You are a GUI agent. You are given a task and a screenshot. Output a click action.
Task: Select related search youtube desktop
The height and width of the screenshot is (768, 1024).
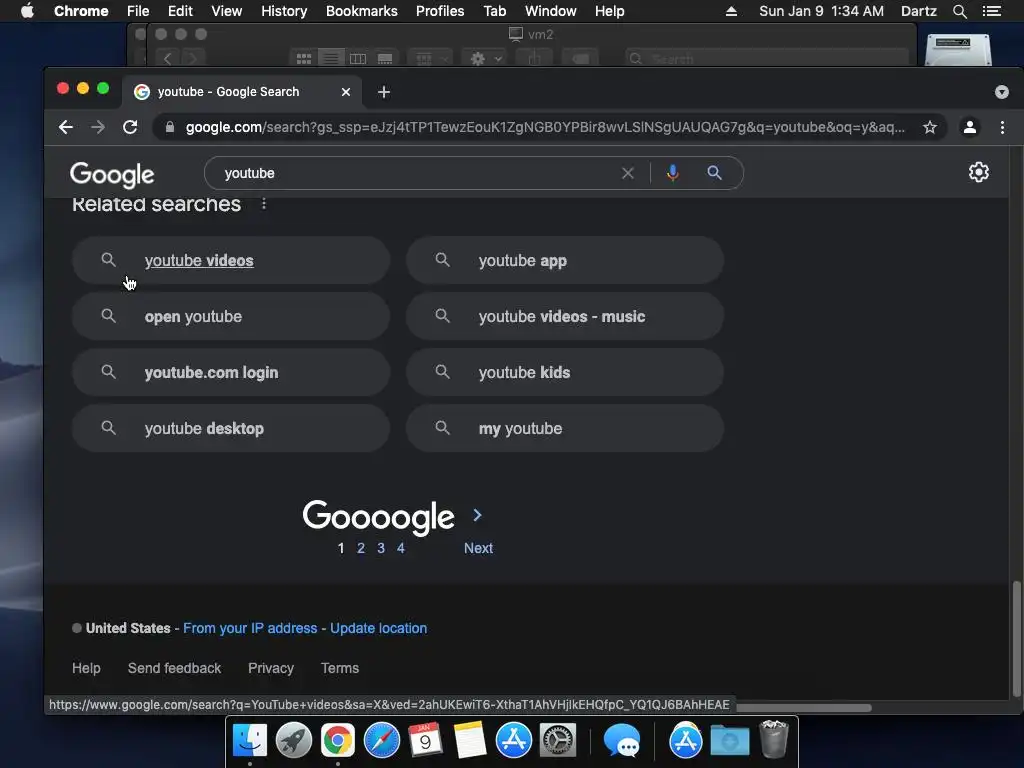click(x=231, y=428)
